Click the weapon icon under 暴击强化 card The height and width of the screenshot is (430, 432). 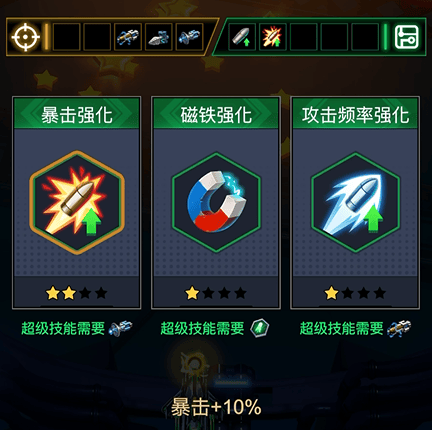121,328
